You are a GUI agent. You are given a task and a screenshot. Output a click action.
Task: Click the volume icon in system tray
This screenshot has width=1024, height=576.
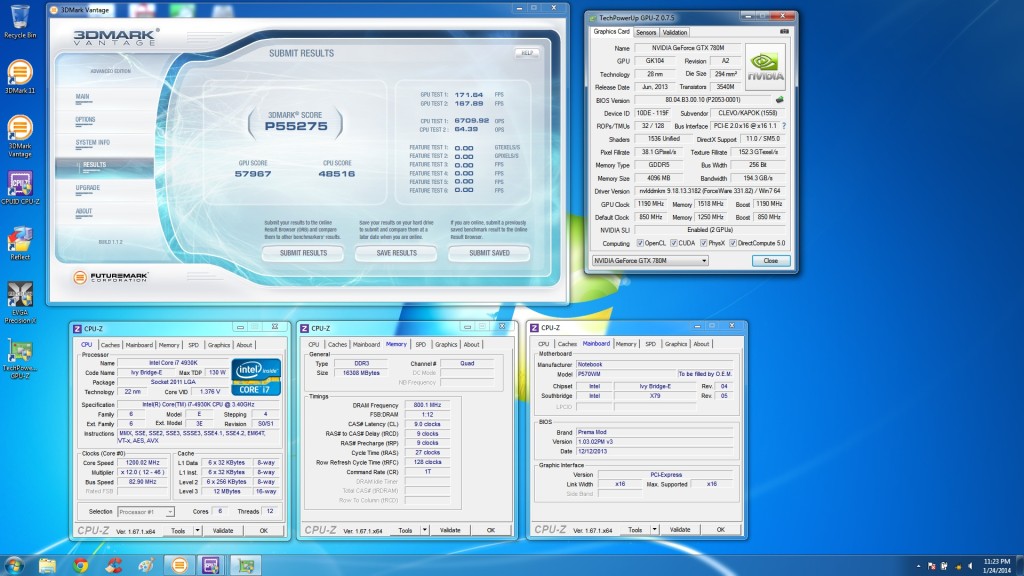pos(970,566)
